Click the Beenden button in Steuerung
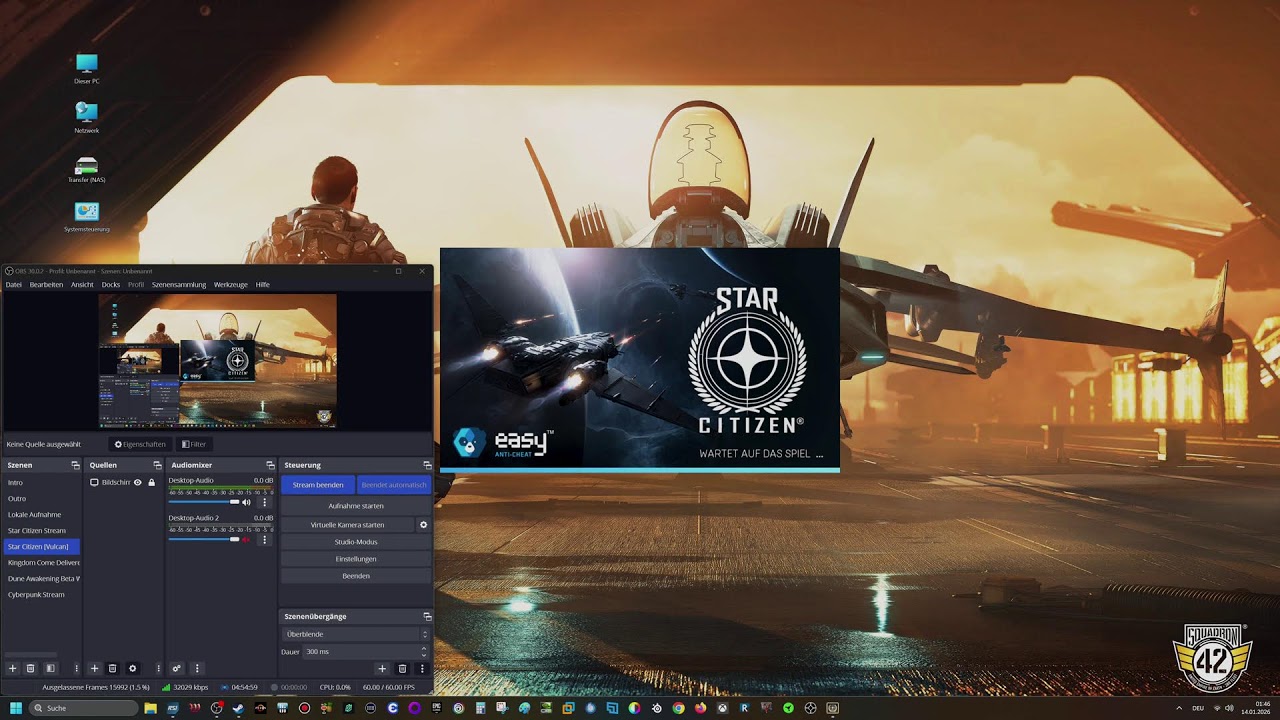Image resolution: width=1280 pixels, height=720 pixels. pyautogui.click(x=356, y=576)
